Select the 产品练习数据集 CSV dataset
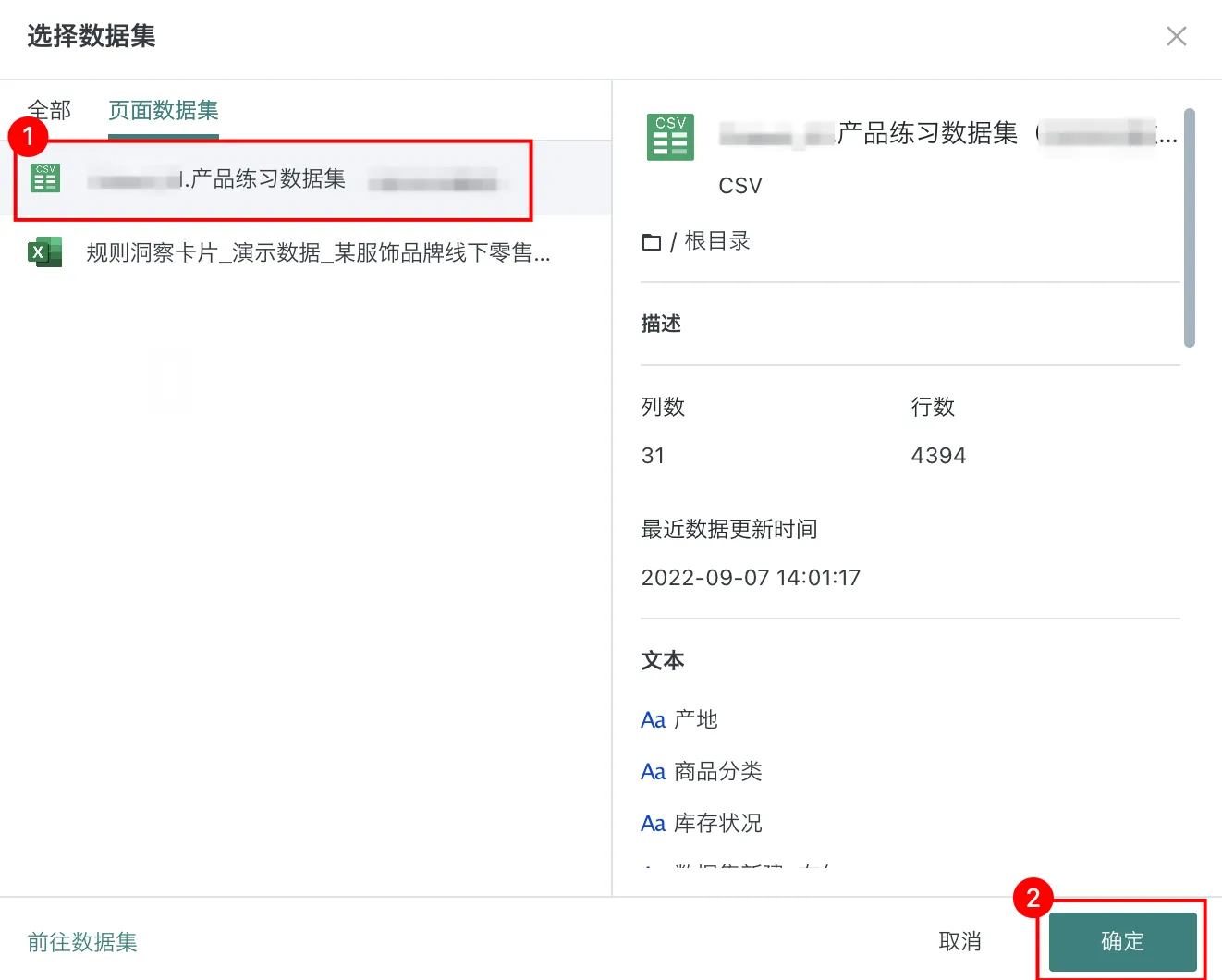The height and width of the screenshot is (980, 1222). pyautogui.click(x=268, y=179)
